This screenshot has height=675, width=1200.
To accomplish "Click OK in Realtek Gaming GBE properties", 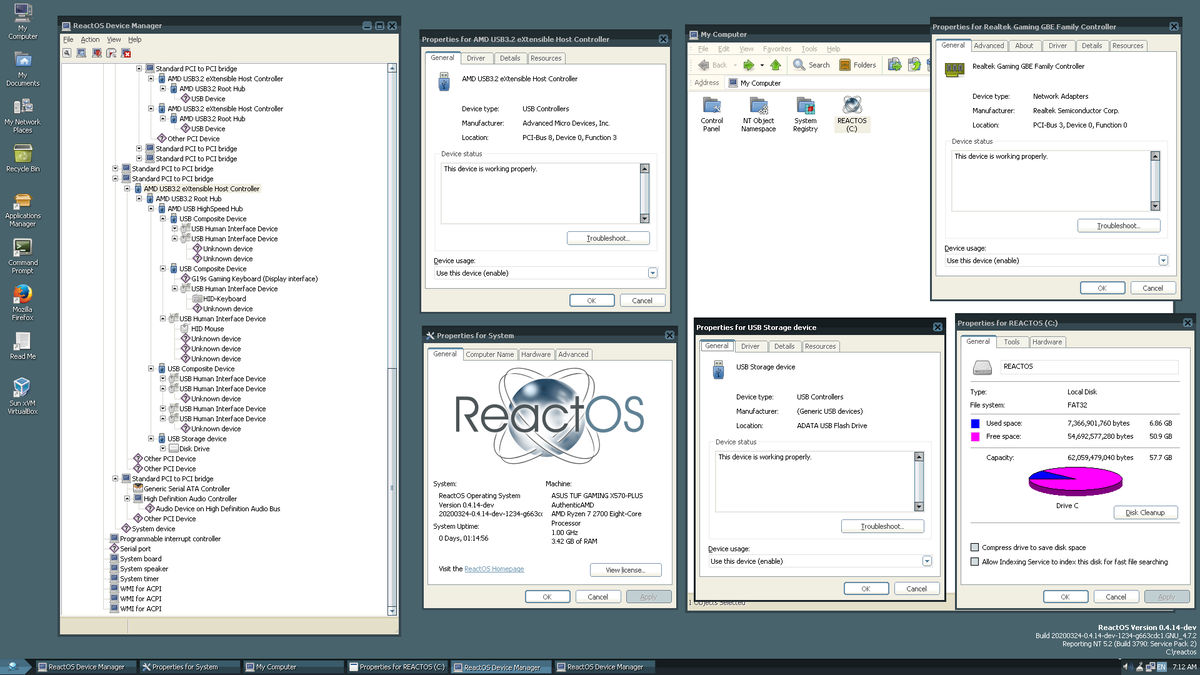I will pos(1102,287).
